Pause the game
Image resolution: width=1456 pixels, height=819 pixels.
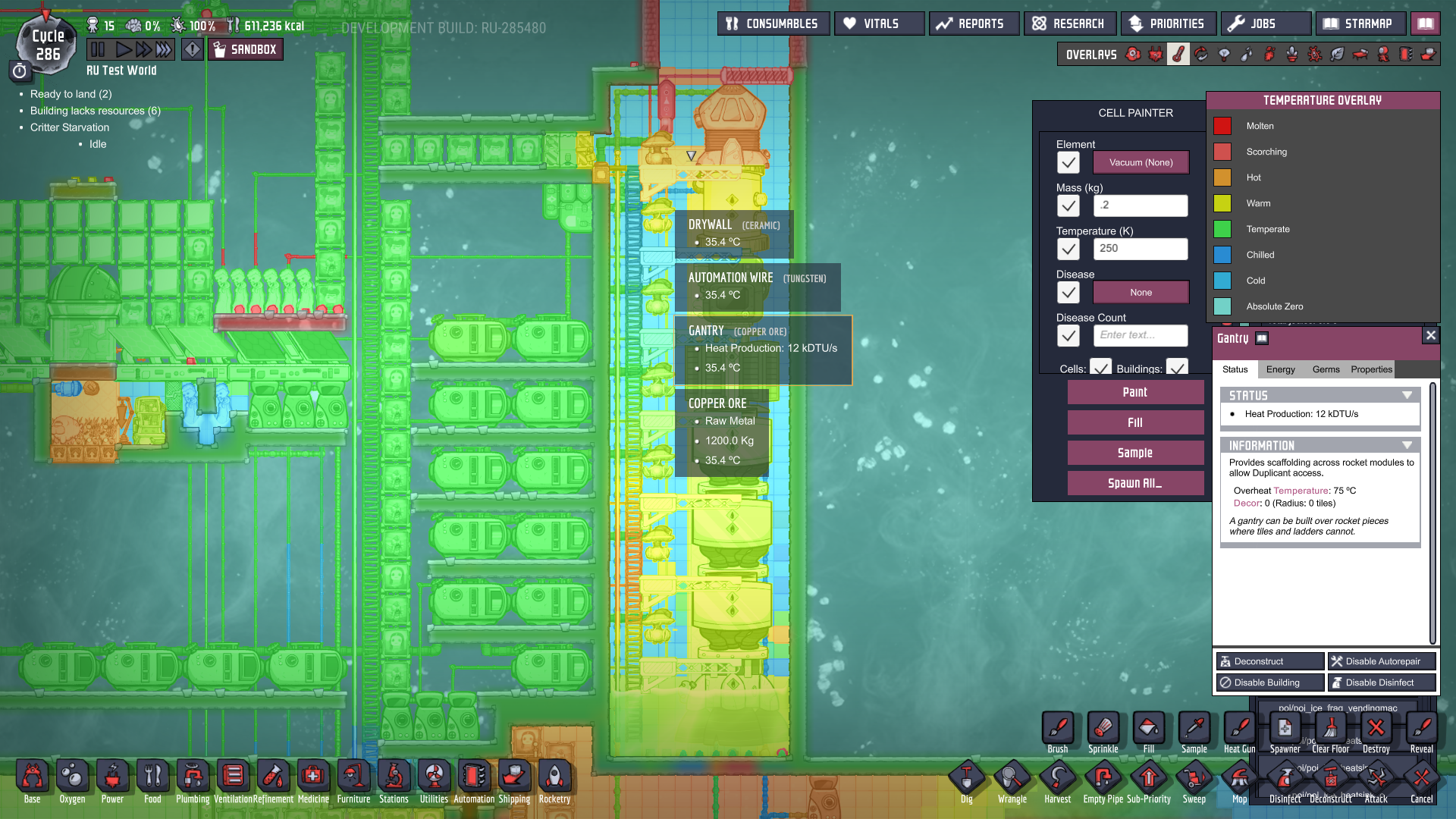tap(98, 50)
